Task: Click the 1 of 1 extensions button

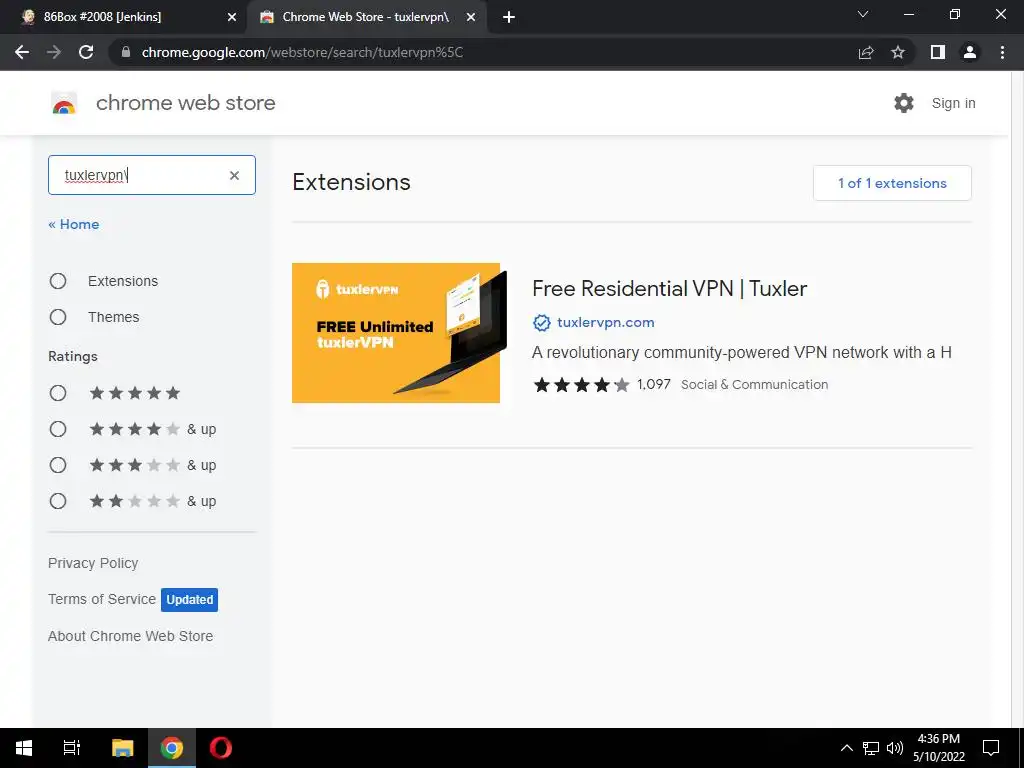Action: [892, 183]
